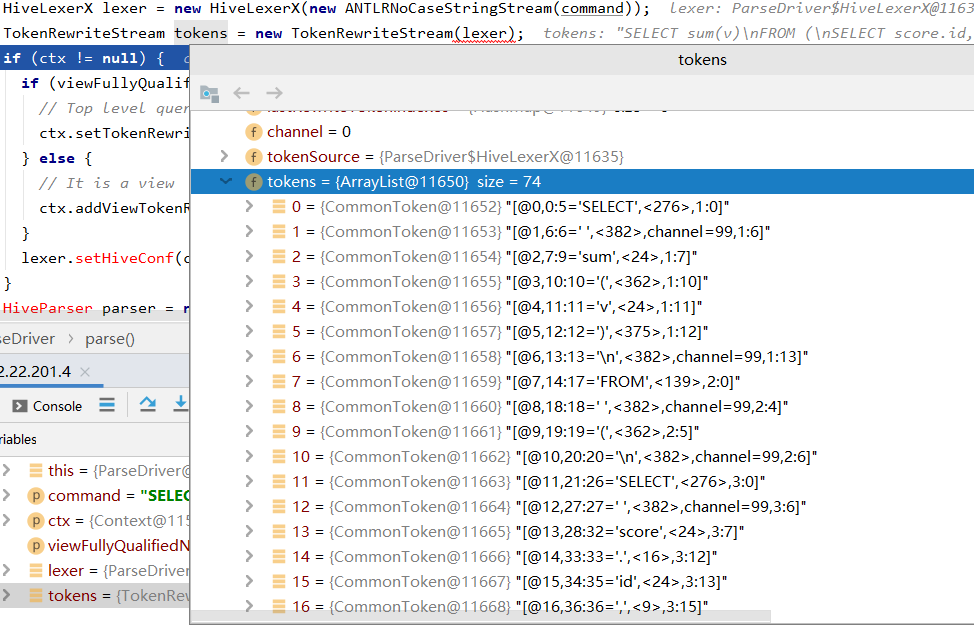Click the field icon next to tokenSource
This screenshot has width=974, height=627.
253,157
